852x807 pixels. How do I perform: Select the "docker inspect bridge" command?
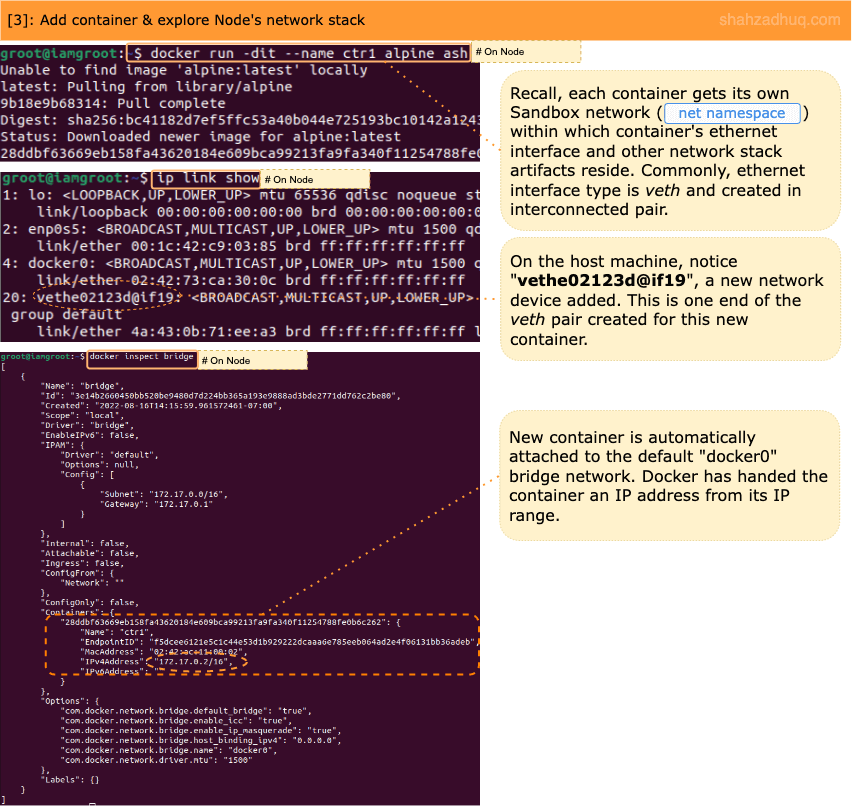coord(141,356)
